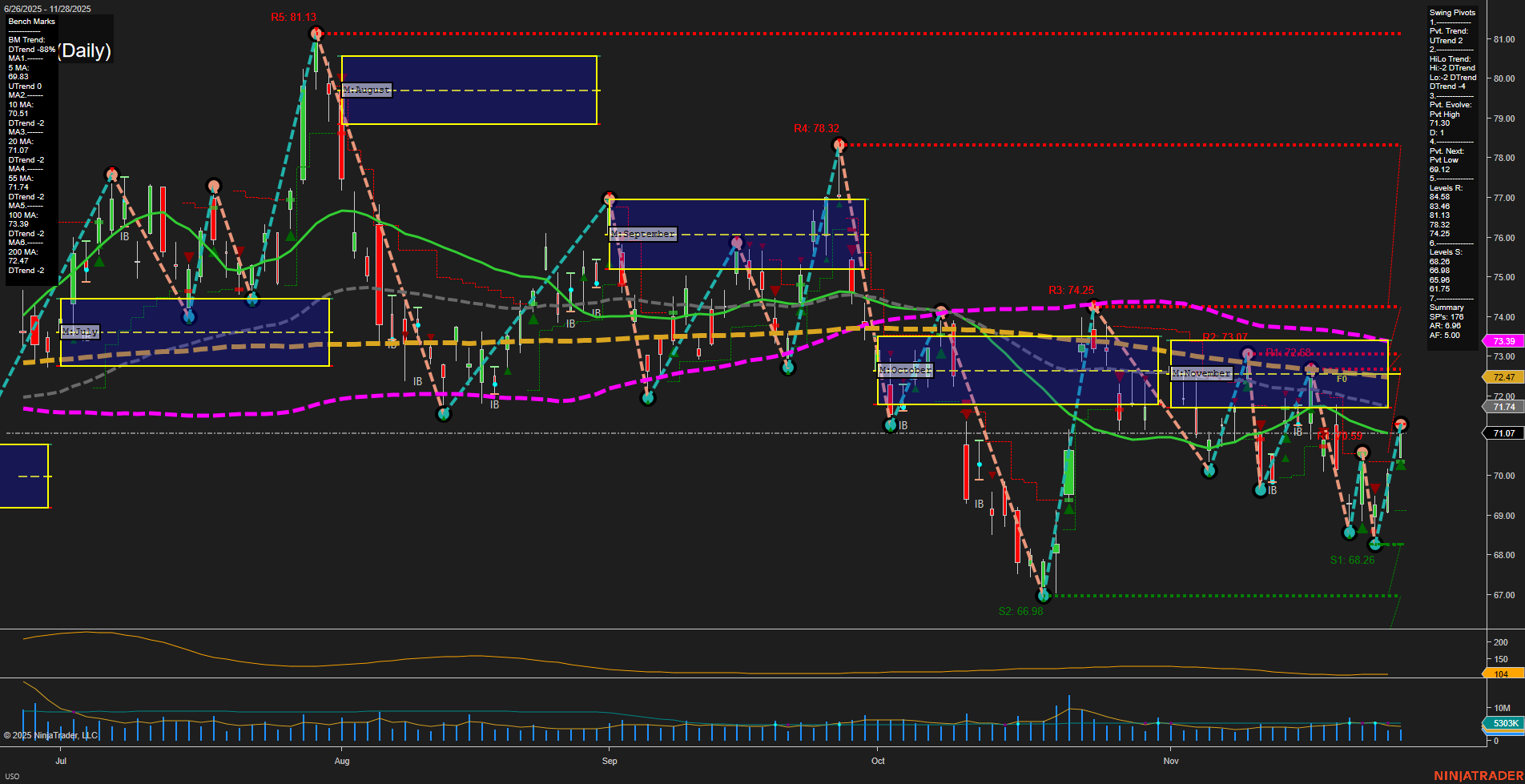Click the S2: 66.98 support label
Screen dimensions: 1525x784
pyautogui.click(x=1020, y=612)
